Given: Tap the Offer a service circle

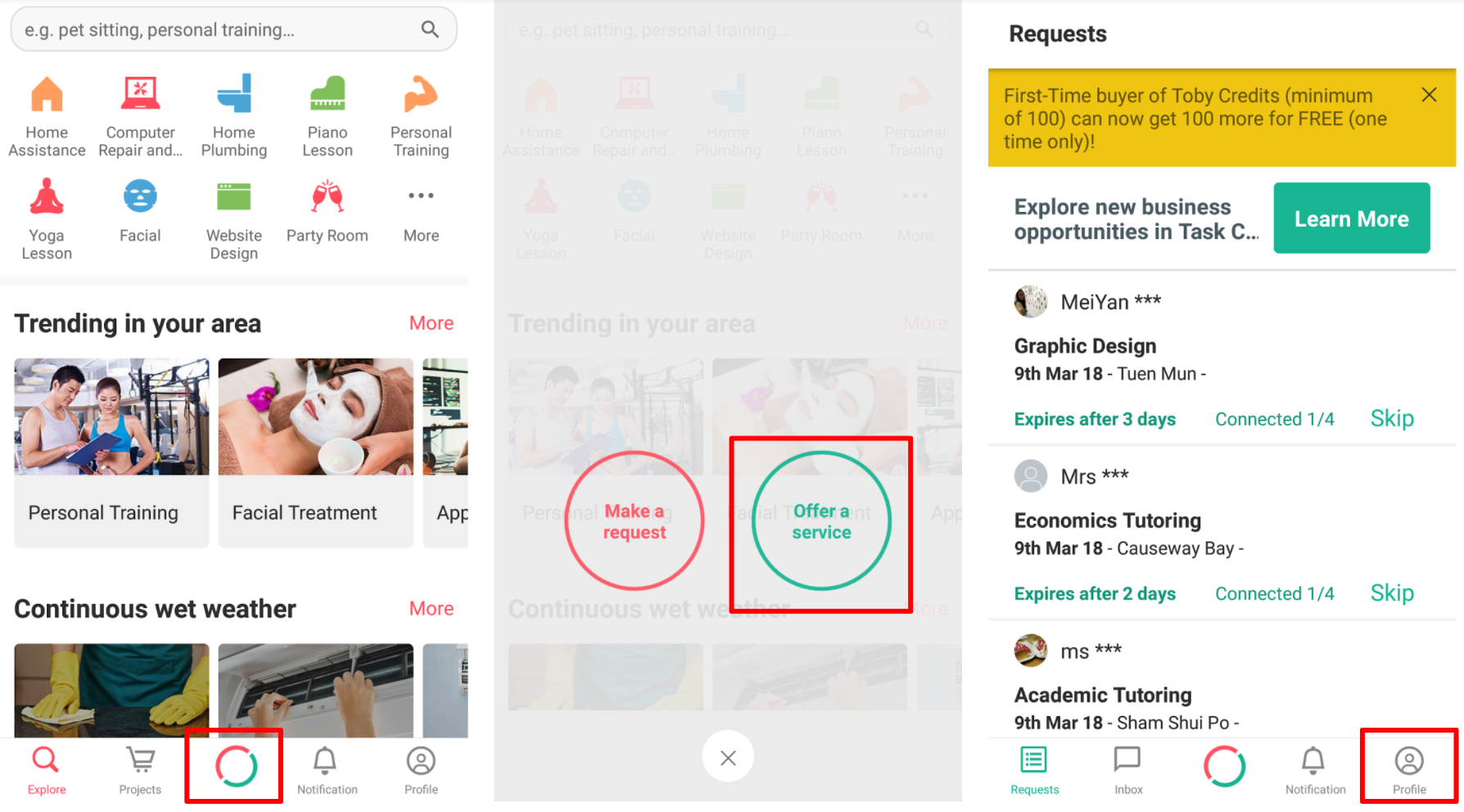Looking at the screenshot, I should tap(821, 521).
